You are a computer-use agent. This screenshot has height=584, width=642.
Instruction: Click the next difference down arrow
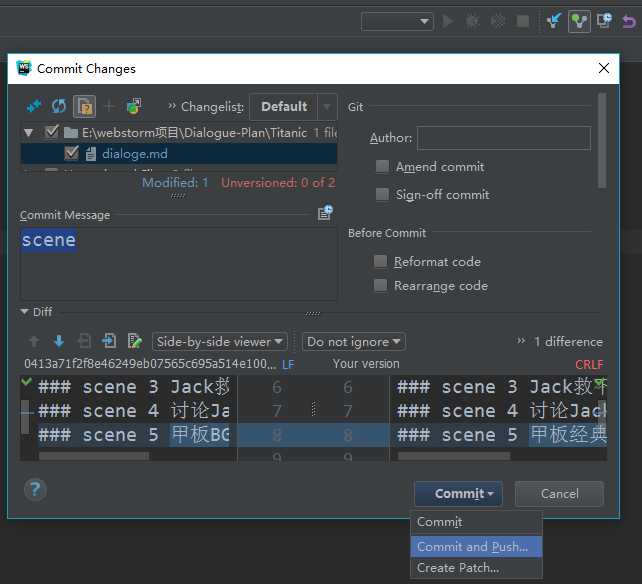click(x=59, y=341)
